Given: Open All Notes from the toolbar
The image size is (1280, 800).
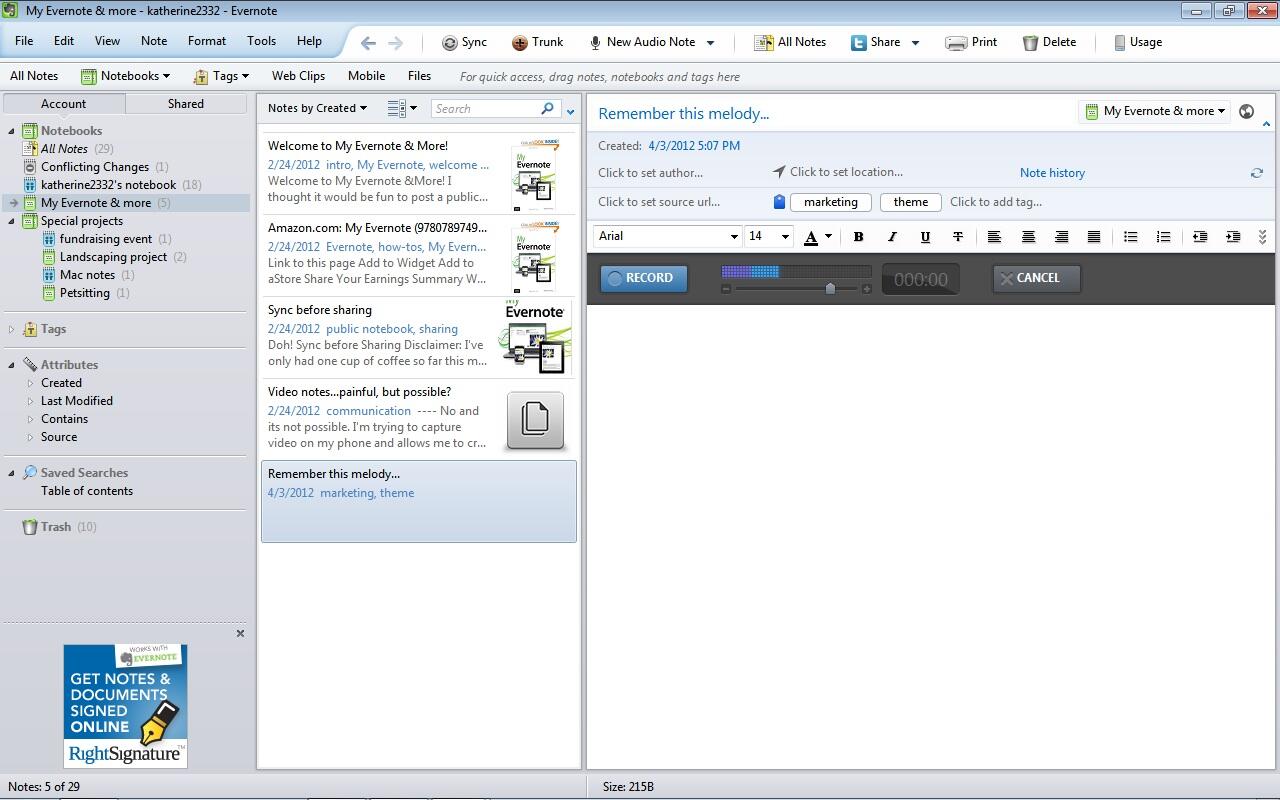Looking at the screenshot, I should (790, 42).
